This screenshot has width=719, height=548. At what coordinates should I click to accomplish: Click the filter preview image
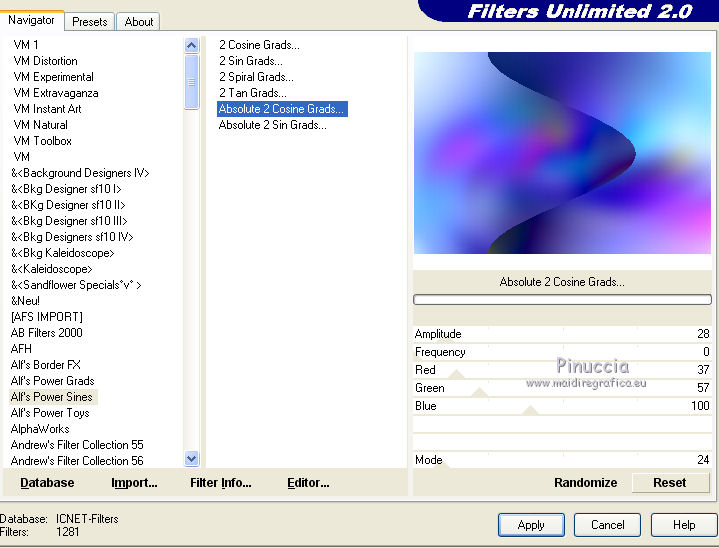point(562,153)
